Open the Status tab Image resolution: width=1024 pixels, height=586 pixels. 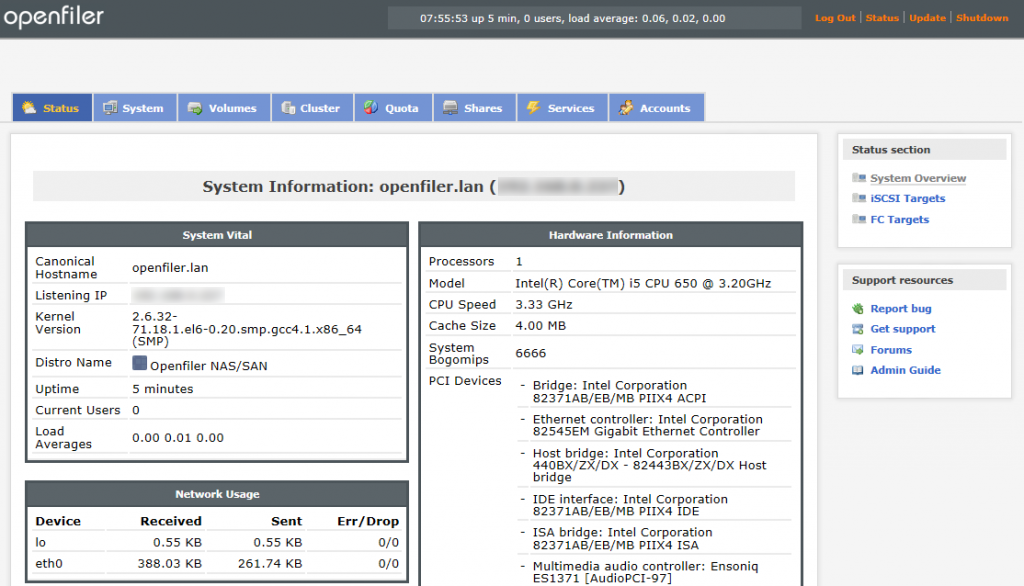pyautogui.click(x=52, y=108)
